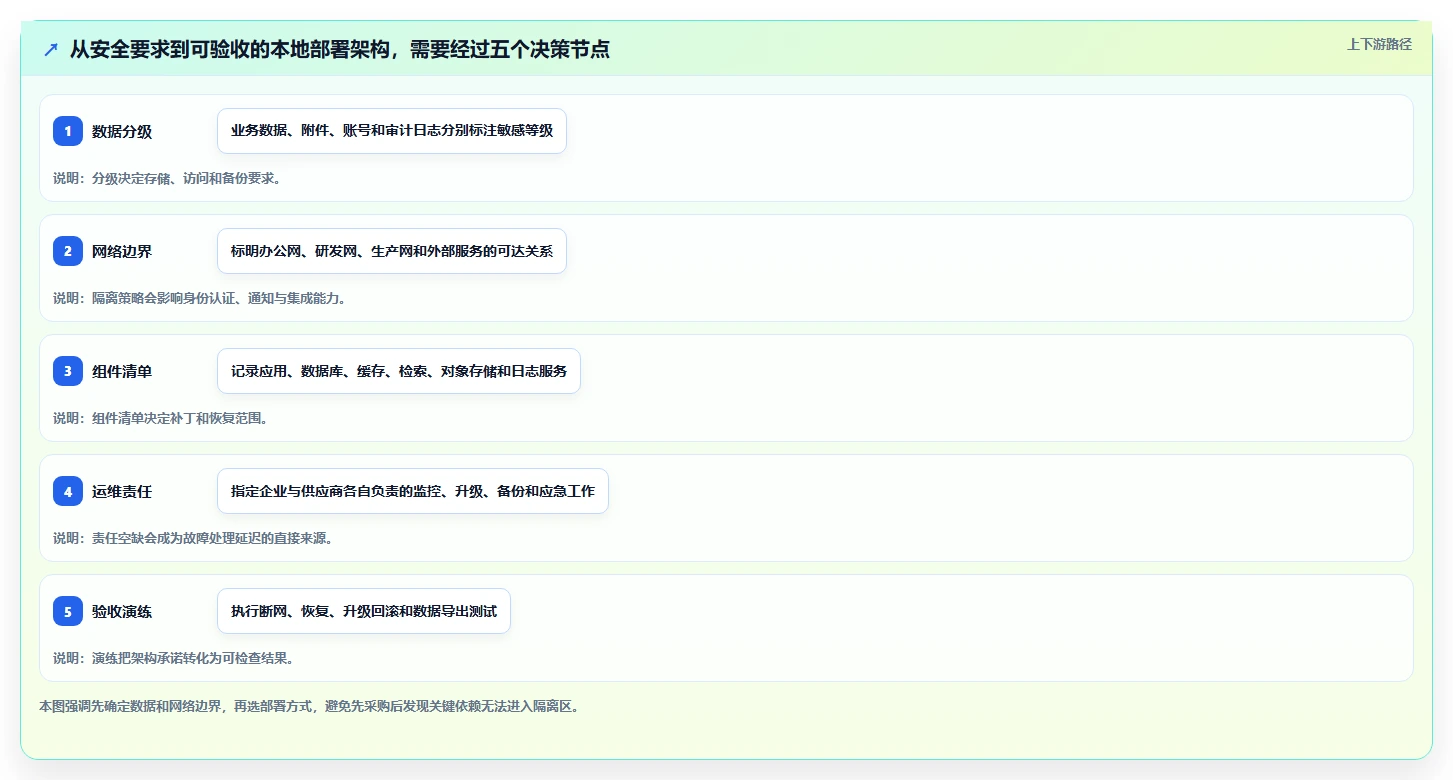The width and height of the screenshot is (1453, 780).
Task: Click the heading 从安全要求到可验收的本地部署架构
Action: 339,49
